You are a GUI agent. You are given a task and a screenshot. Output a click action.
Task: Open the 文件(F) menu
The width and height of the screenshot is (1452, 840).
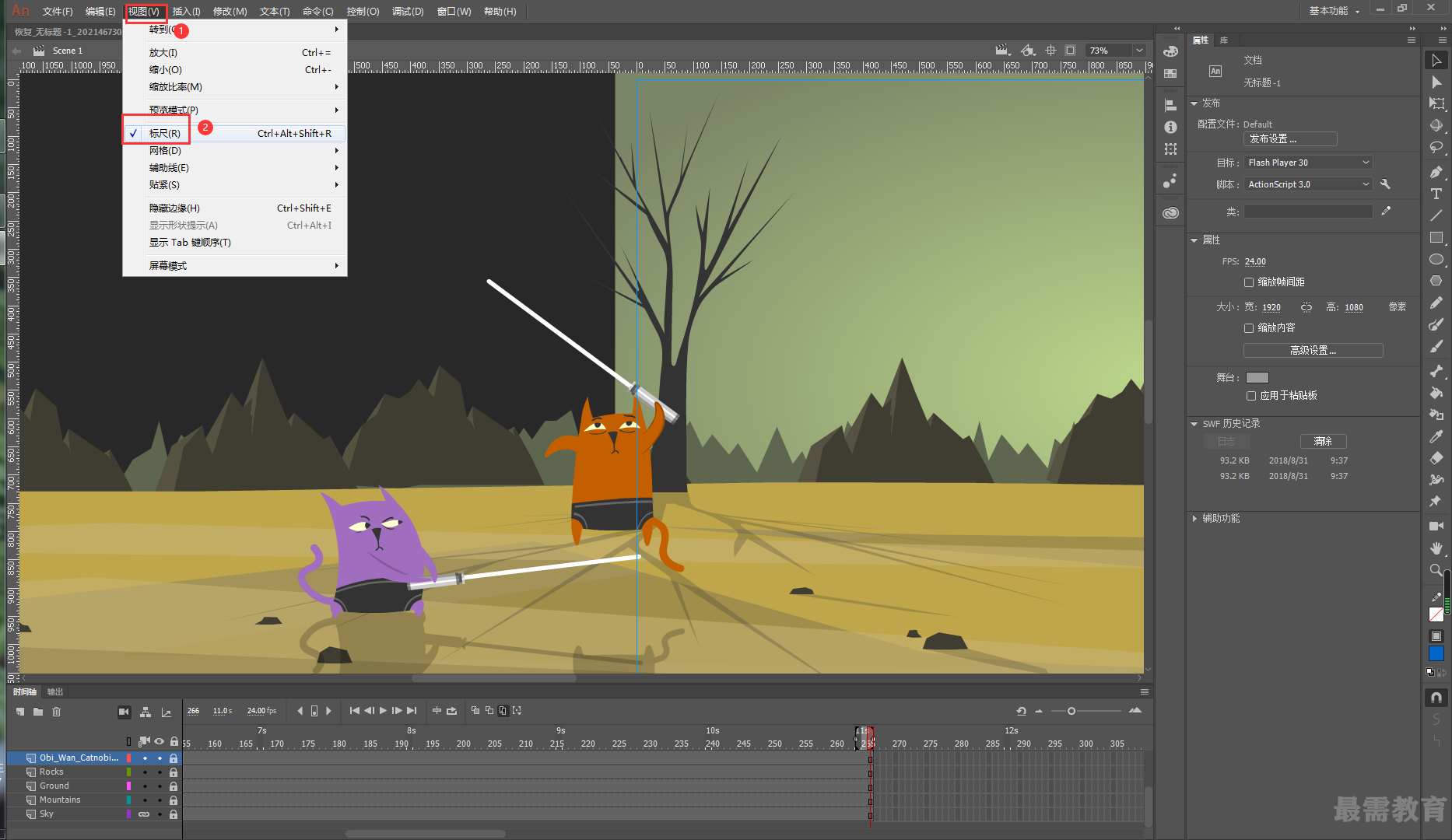pyautogui.click(x=57, y=11)
